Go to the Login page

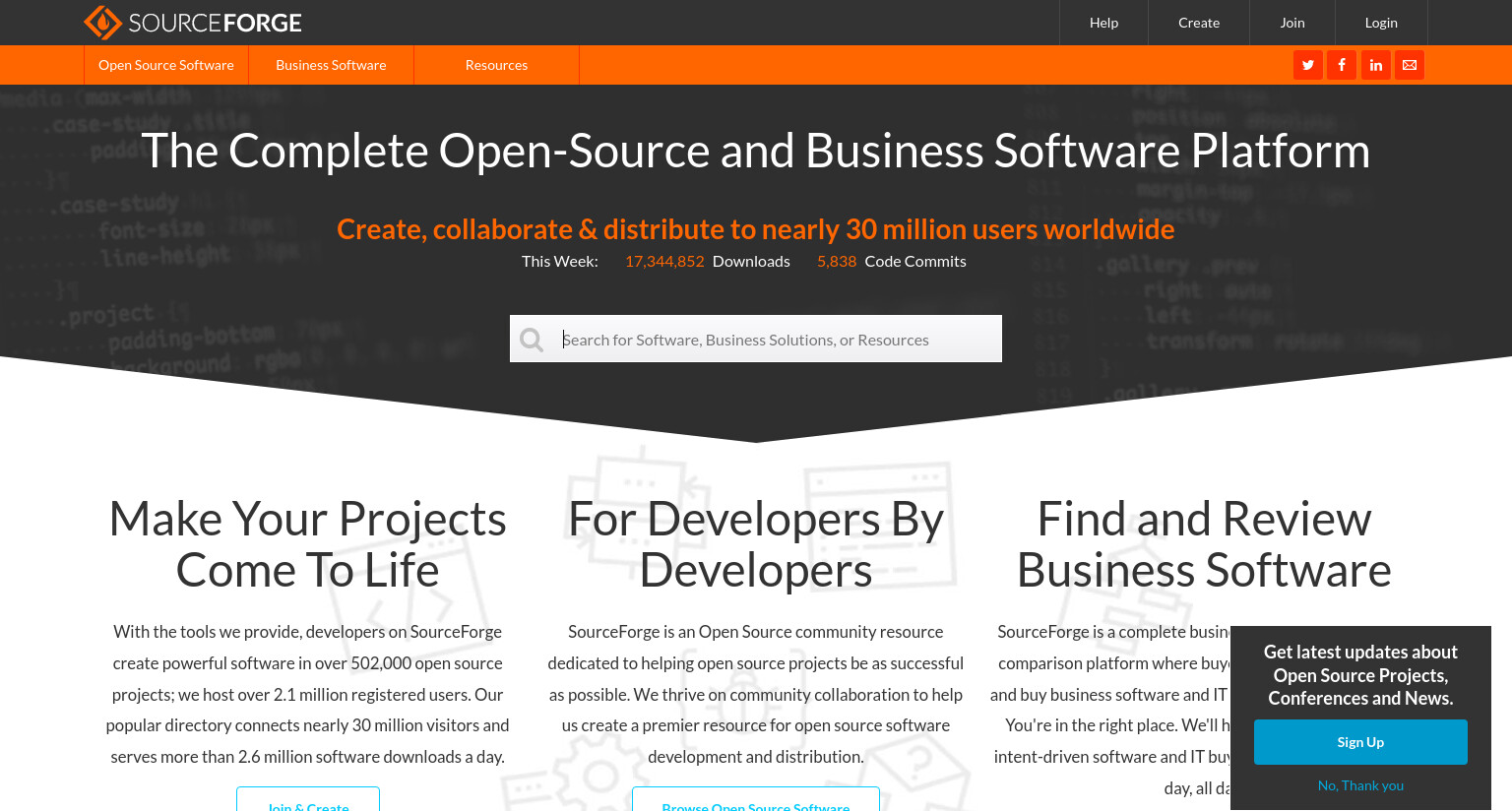click(x=1381, y=23)
